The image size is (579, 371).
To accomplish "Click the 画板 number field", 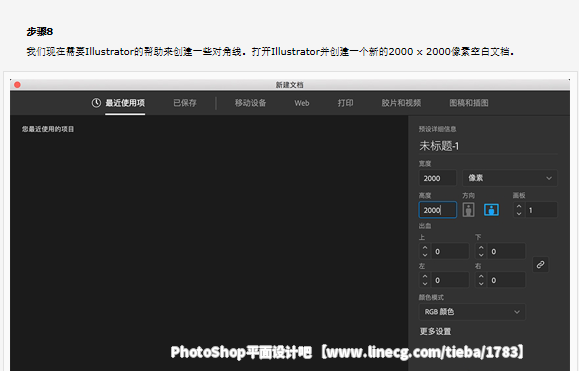I will [x=541, y=210].
